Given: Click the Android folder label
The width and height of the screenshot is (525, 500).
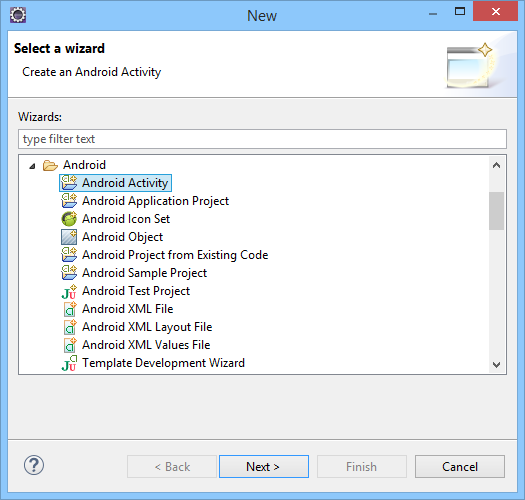Looking at the screenshot, I should point(84,165).
